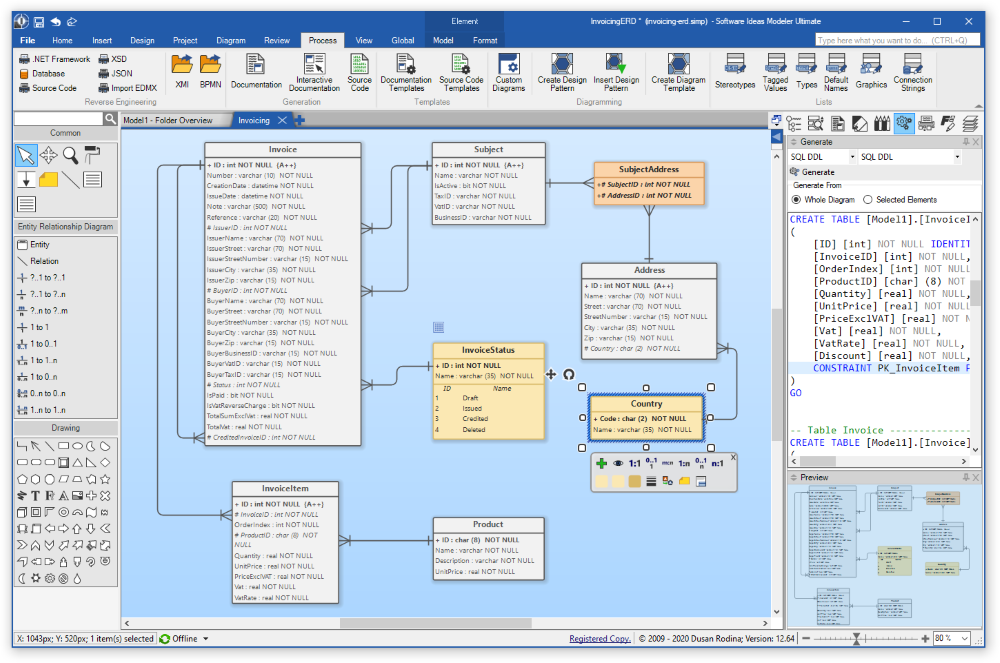Select the 'Whole Diagram' radio button
The height and width of the screenshot is (663, 1000).
[x=797, y=200]
